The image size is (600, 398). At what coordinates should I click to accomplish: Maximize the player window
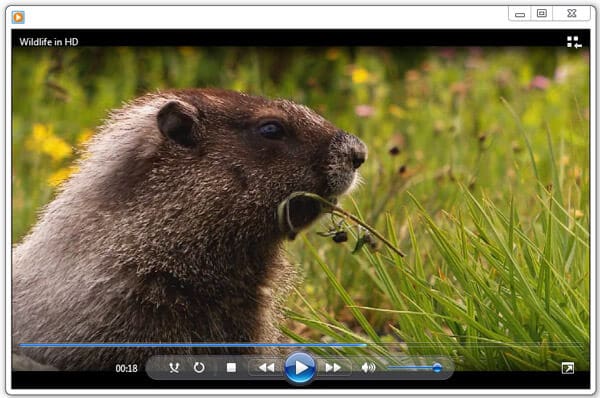[x=541, y=14]
